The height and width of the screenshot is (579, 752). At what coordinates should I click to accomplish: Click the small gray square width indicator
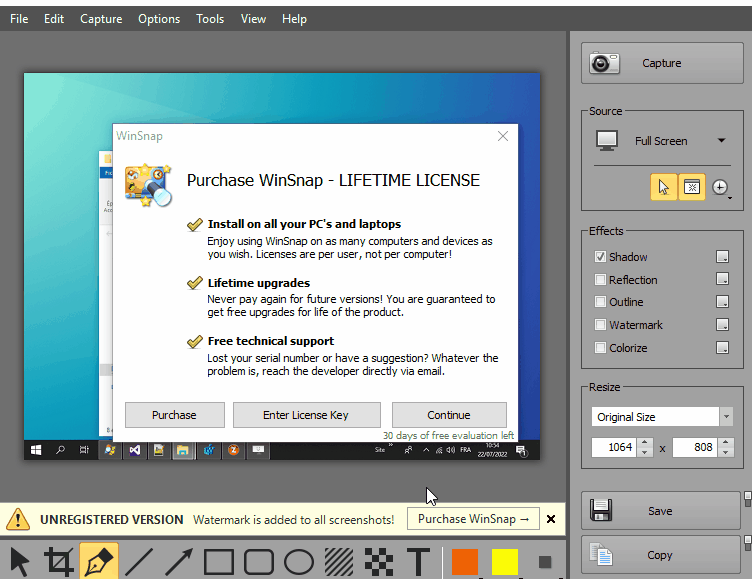coord(545,562)
